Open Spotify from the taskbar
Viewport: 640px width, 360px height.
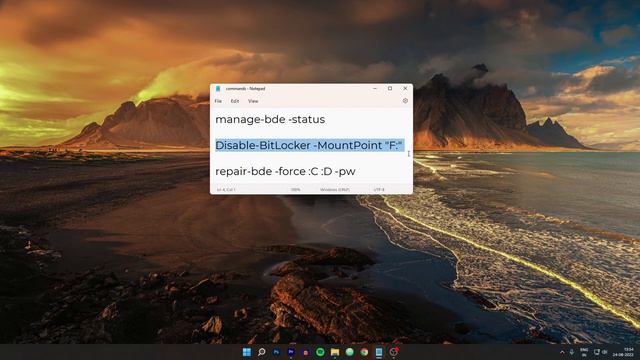[320, 352]
